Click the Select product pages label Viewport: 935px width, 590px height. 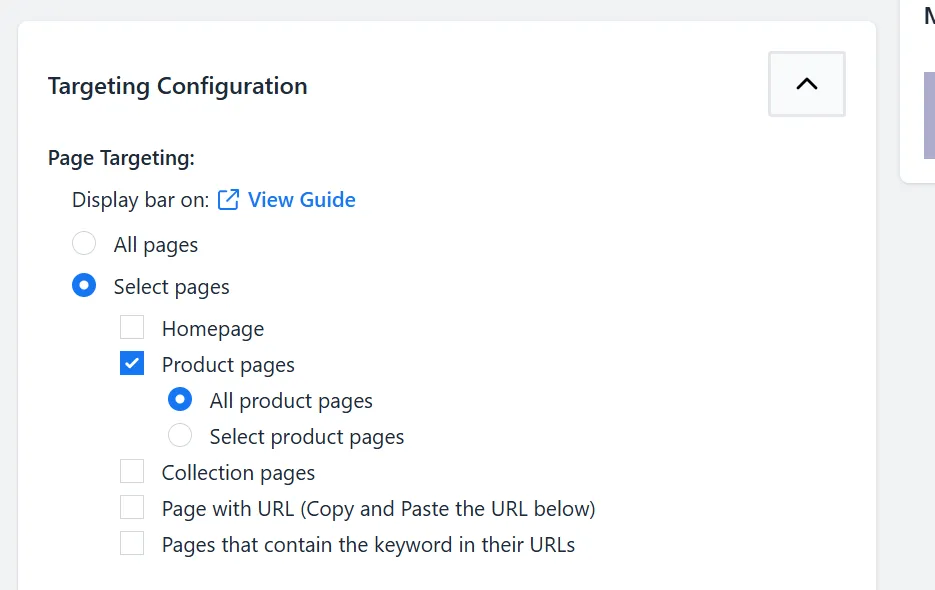[x=307, y=437]
